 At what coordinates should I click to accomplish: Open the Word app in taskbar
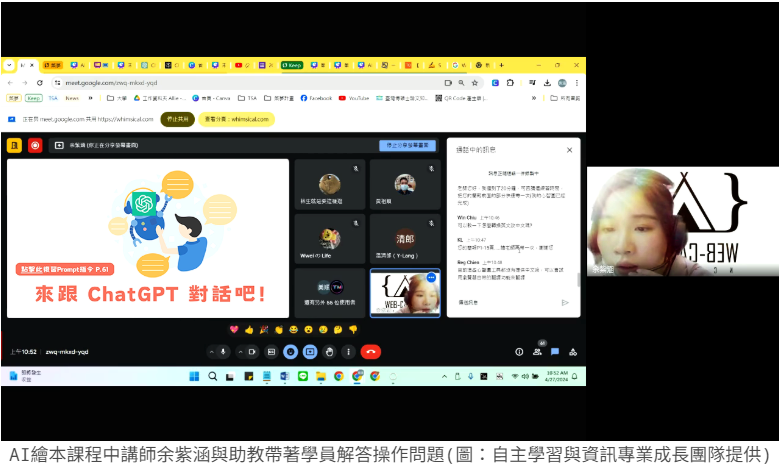coord(285,377)
